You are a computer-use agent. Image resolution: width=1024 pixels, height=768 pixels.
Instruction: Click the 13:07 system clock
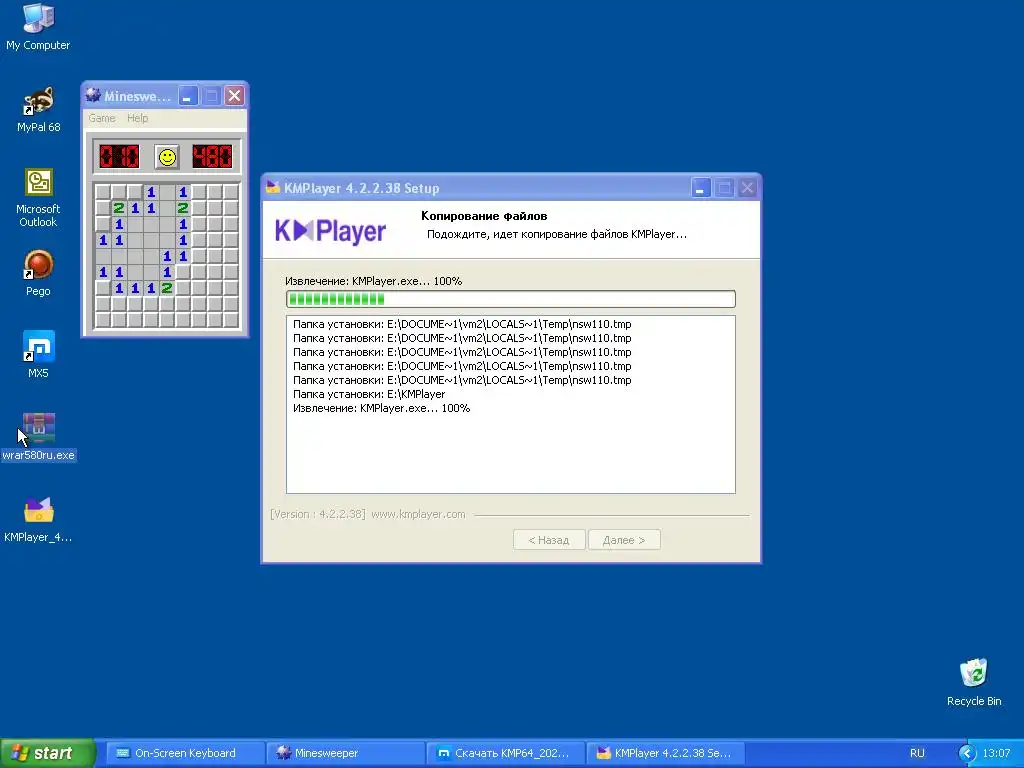(997, 753)
